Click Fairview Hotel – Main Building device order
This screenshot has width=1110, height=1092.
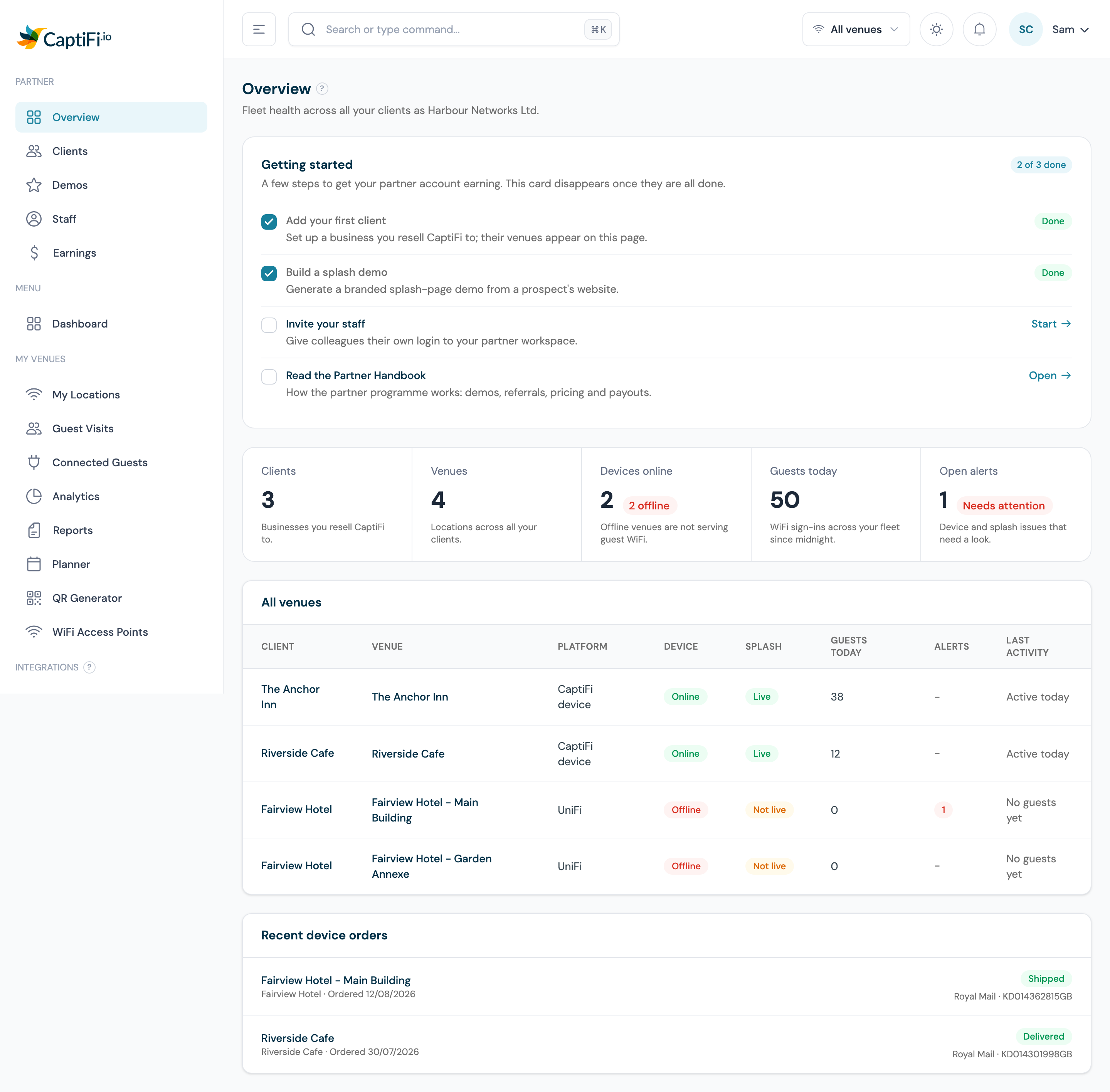point(336,980)
